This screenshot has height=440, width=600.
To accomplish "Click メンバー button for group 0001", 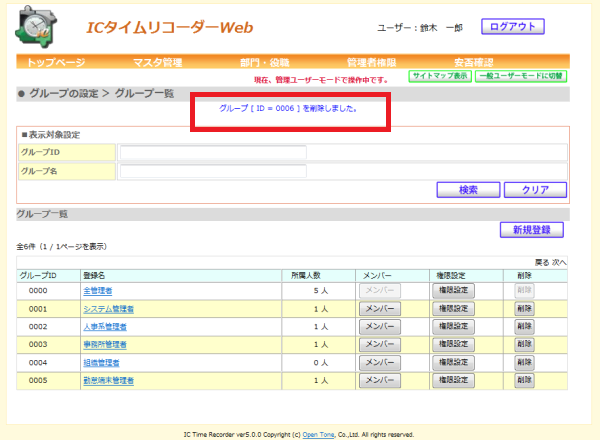I will [x=380, y=309].
